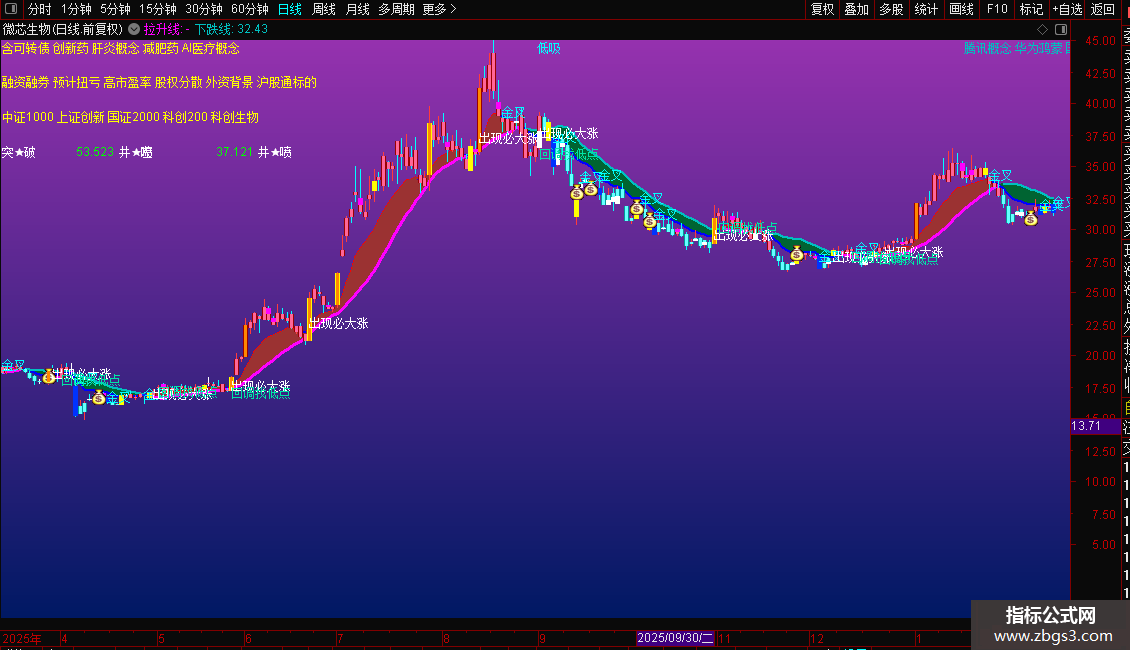Click the 融资融券 tag

click(x=25, y=82)
